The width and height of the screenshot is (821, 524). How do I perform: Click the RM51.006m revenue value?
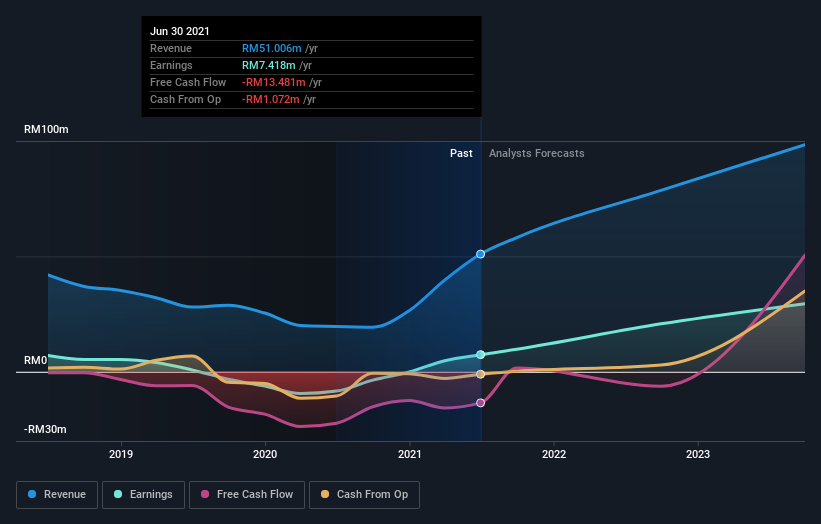click(272, 48)
